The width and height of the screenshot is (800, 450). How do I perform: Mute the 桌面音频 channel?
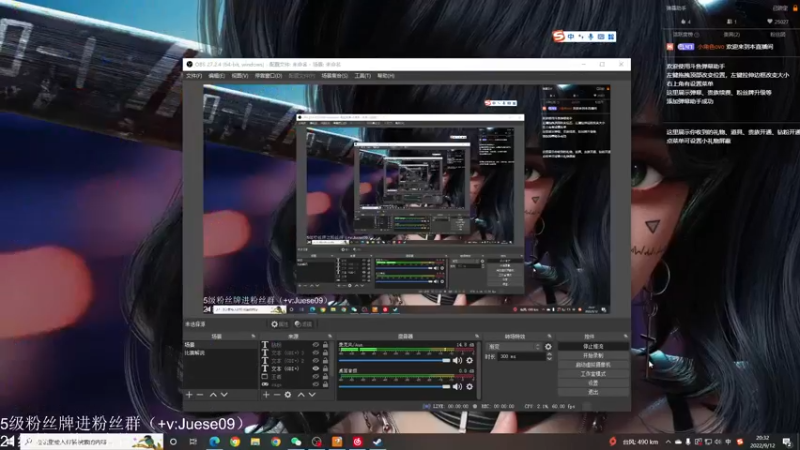pyautogui.click(x=458, y=386)
